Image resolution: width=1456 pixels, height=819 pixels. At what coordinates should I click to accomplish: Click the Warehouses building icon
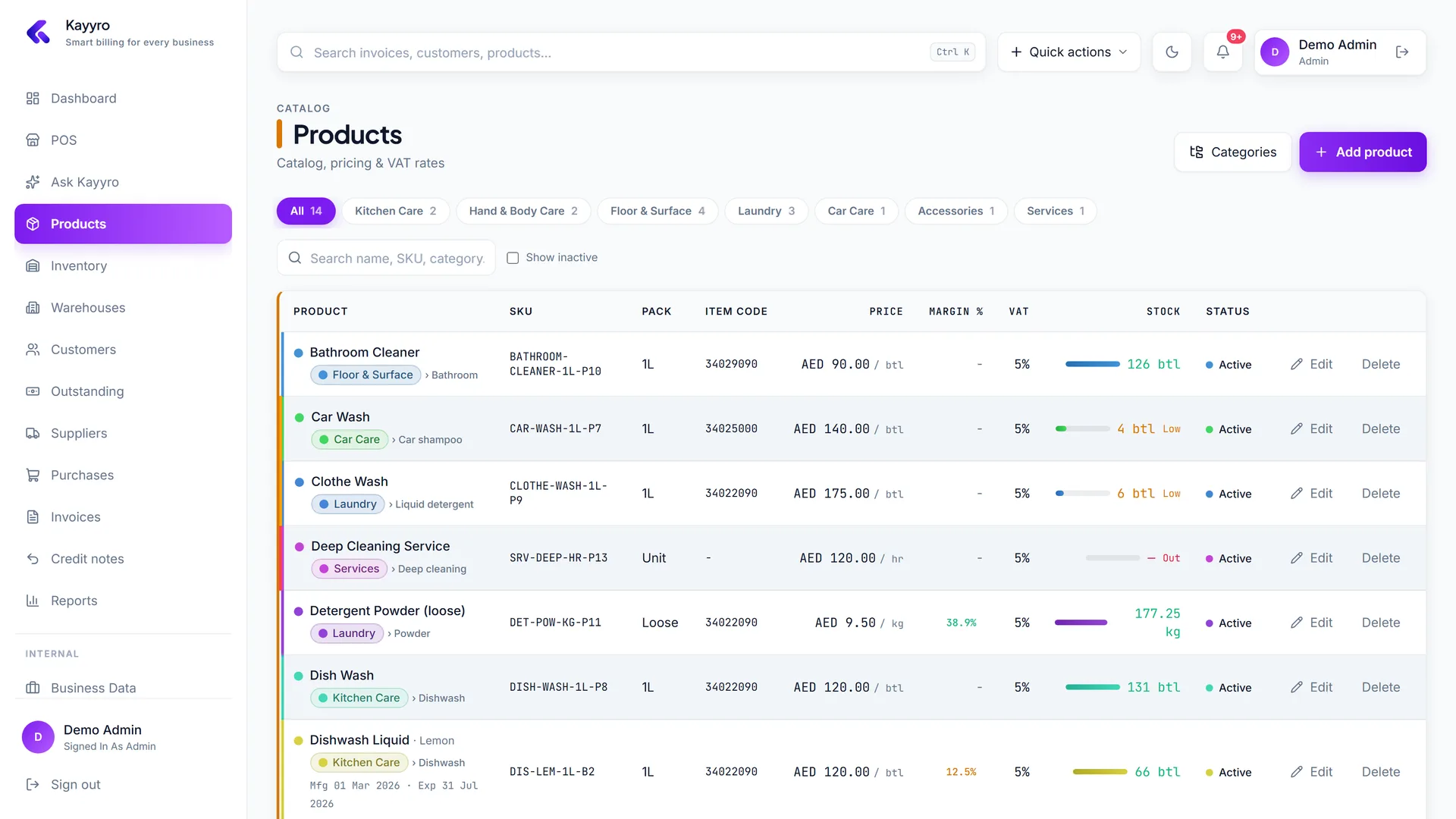click(x=33, y=308)
